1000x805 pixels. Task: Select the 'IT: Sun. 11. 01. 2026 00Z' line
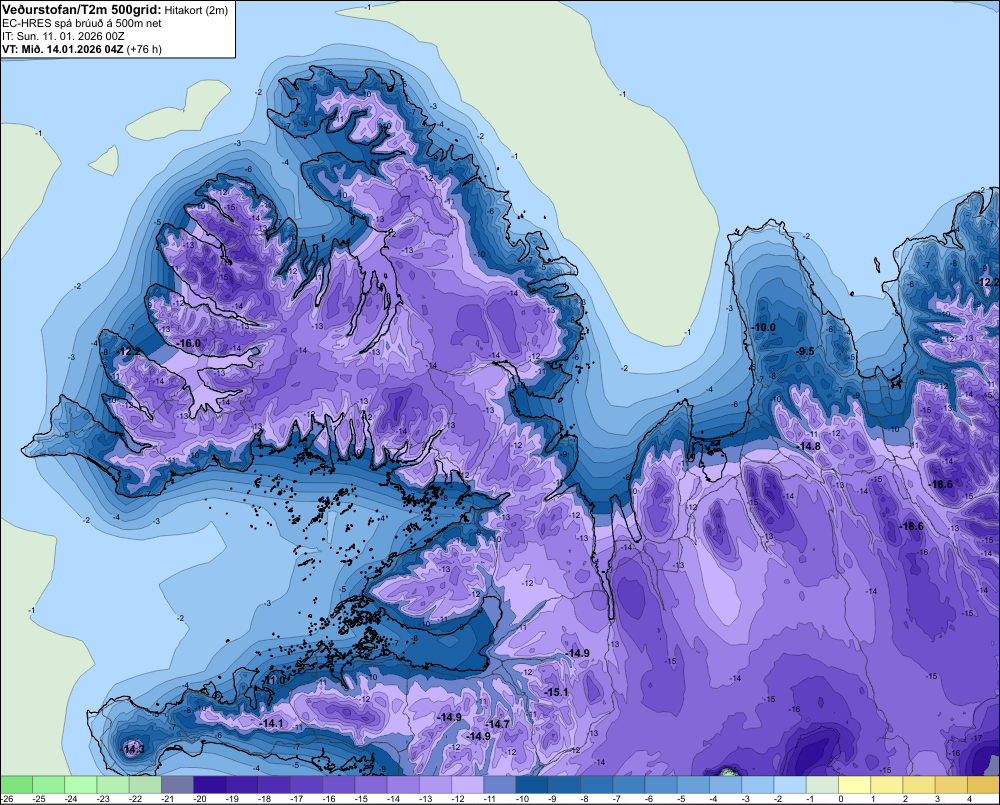coord(63,36)
